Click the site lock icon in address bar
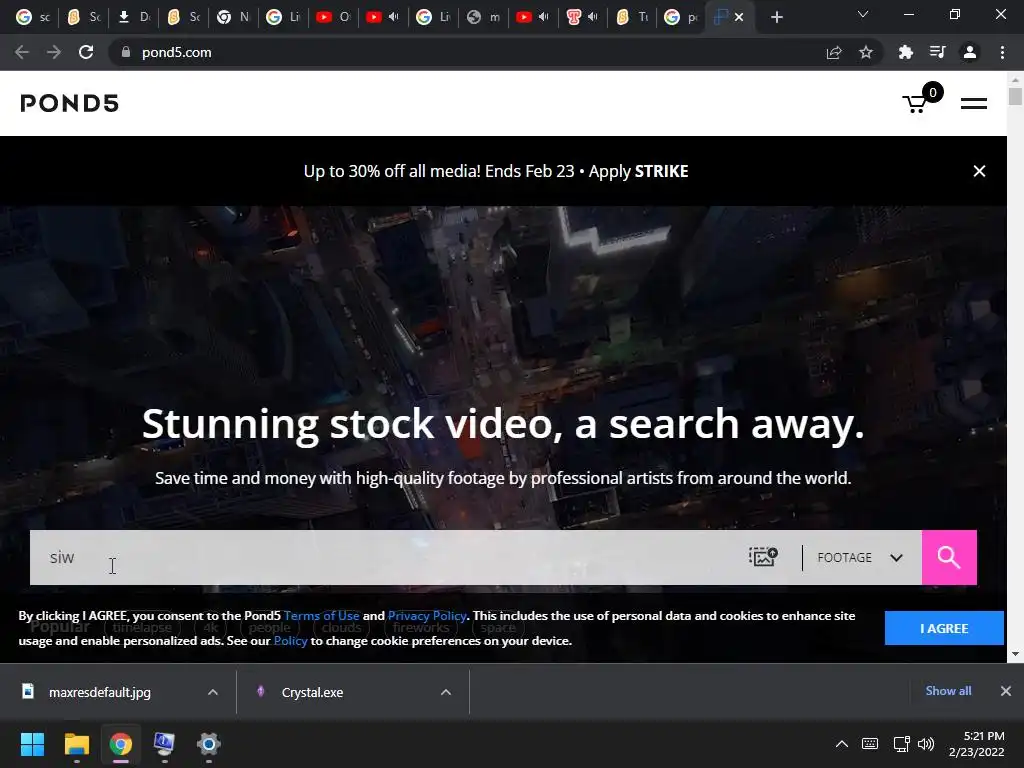Viewport: 1024px width, 768px height. pos(126,52)
